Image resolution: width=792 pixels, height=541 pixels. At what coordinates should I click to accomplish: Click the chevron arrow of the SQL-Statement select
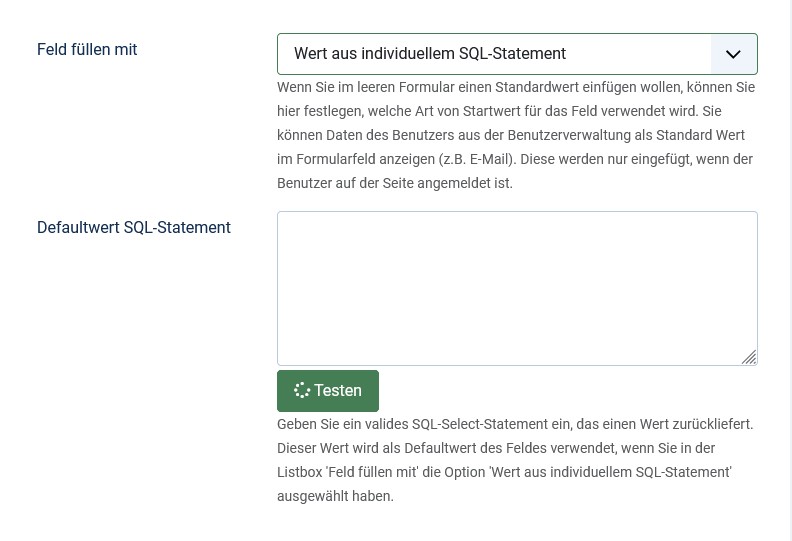click(733, 54)
